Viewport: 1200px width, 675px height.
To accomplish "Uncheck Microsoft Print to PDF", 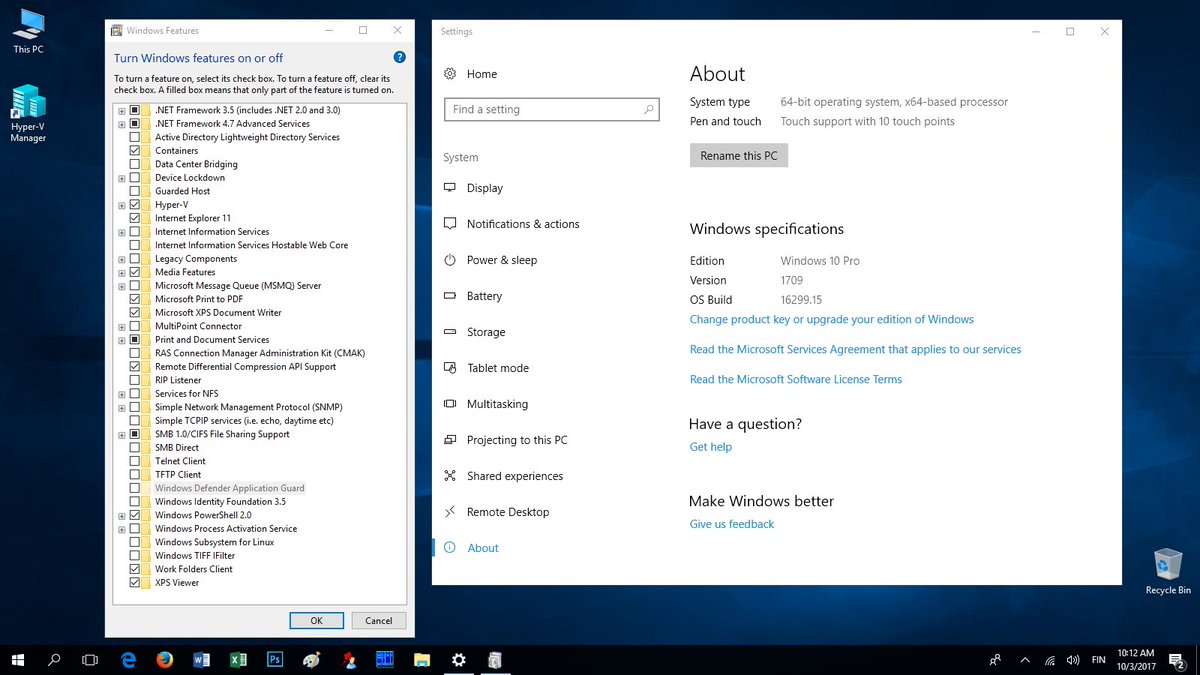I will point(134,299).
